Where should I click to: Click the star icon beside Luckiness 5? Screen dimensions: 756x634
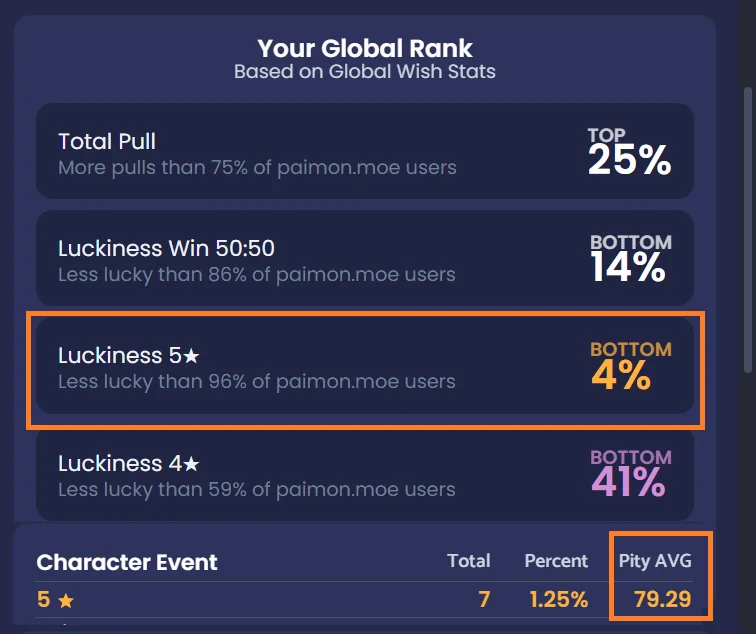click(191, 356)
